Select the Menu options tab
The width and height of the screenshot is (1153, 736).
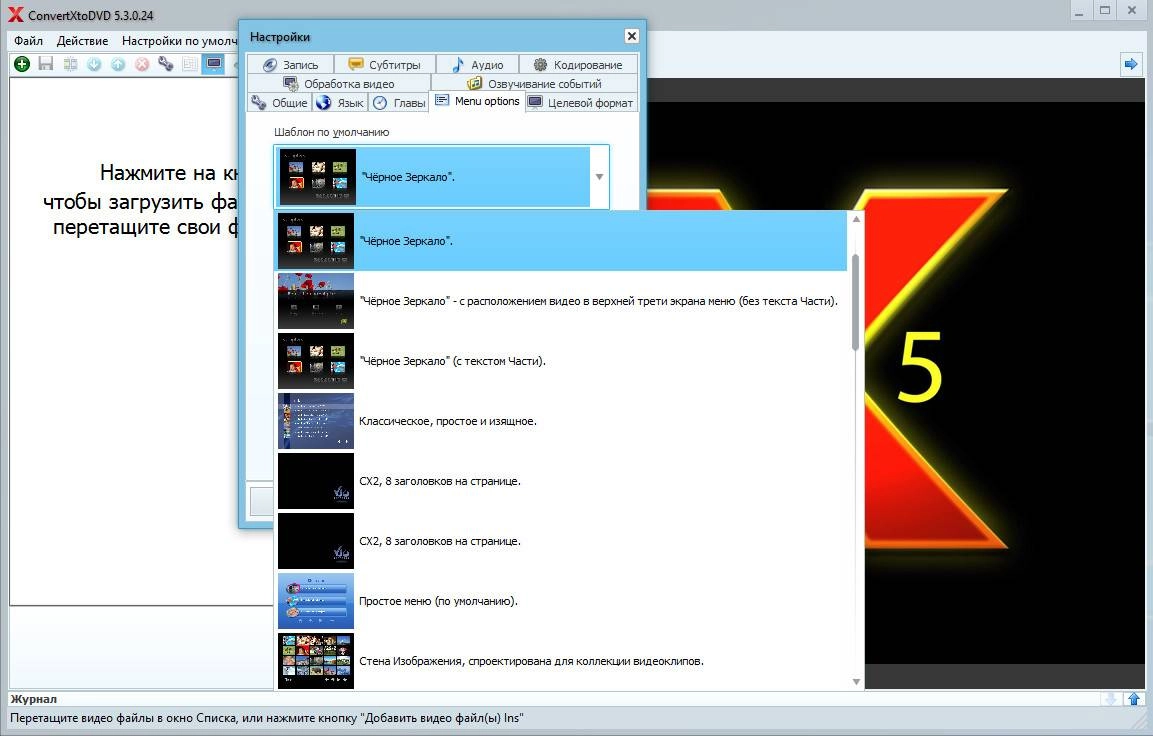click(x=477, y=101)
